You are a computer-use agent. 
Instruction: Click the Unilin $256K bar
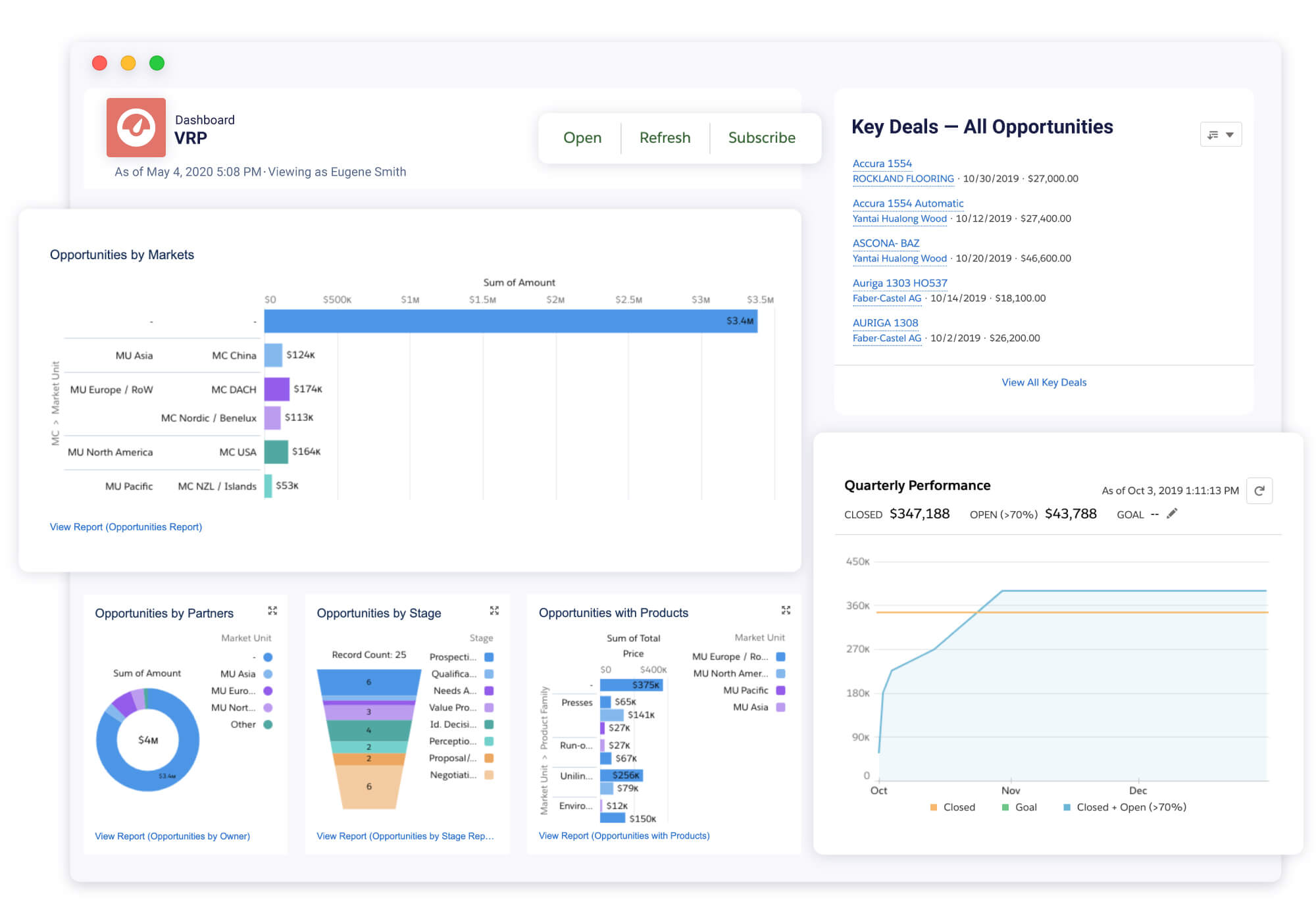(621, 776)
